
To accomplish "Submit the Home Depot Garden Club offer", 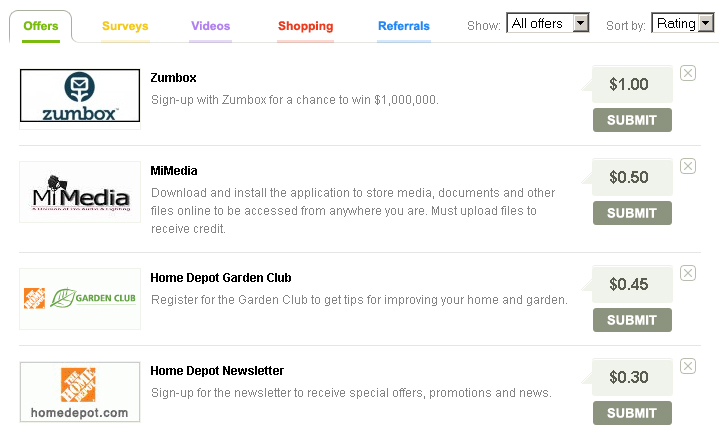I will click(x=632, y=320).
